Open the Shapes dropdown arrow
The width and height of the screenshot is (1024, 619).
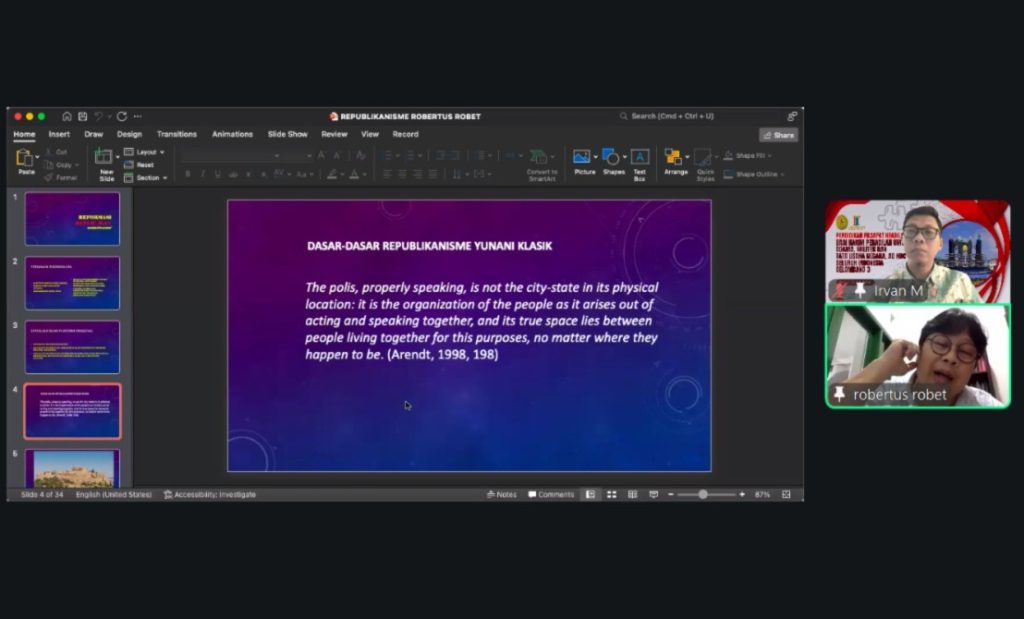[624, 157]
